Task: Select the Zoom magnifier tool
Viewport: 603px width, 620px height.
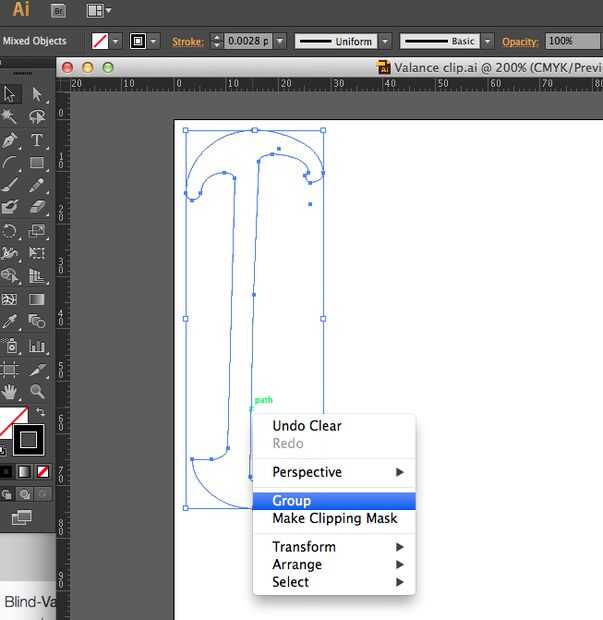Action: coord(37,391)
